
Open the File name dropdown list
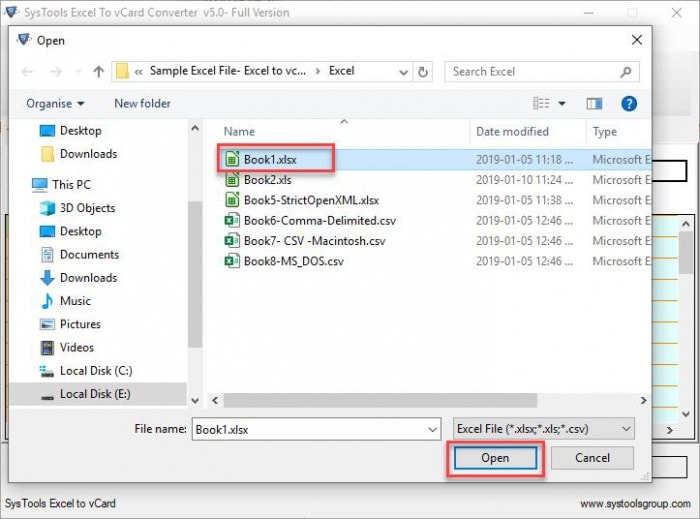[x=432, y=429]
